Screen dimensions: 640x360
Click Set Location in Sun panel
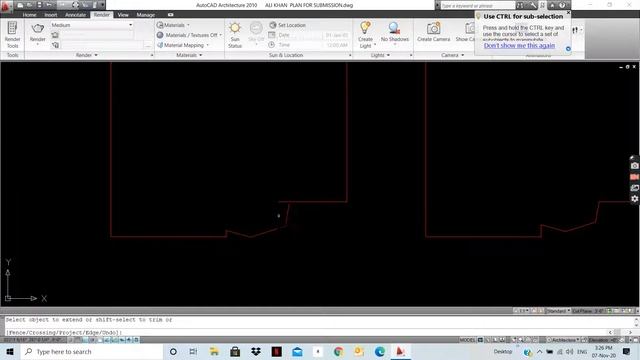point(287,25)
